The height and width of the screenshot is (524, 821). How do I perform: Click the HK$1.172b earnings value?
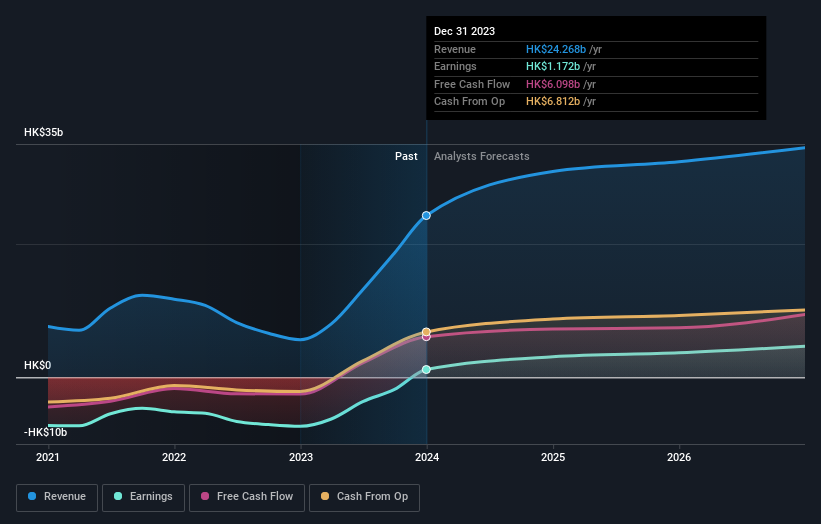(x=553, y=66)
